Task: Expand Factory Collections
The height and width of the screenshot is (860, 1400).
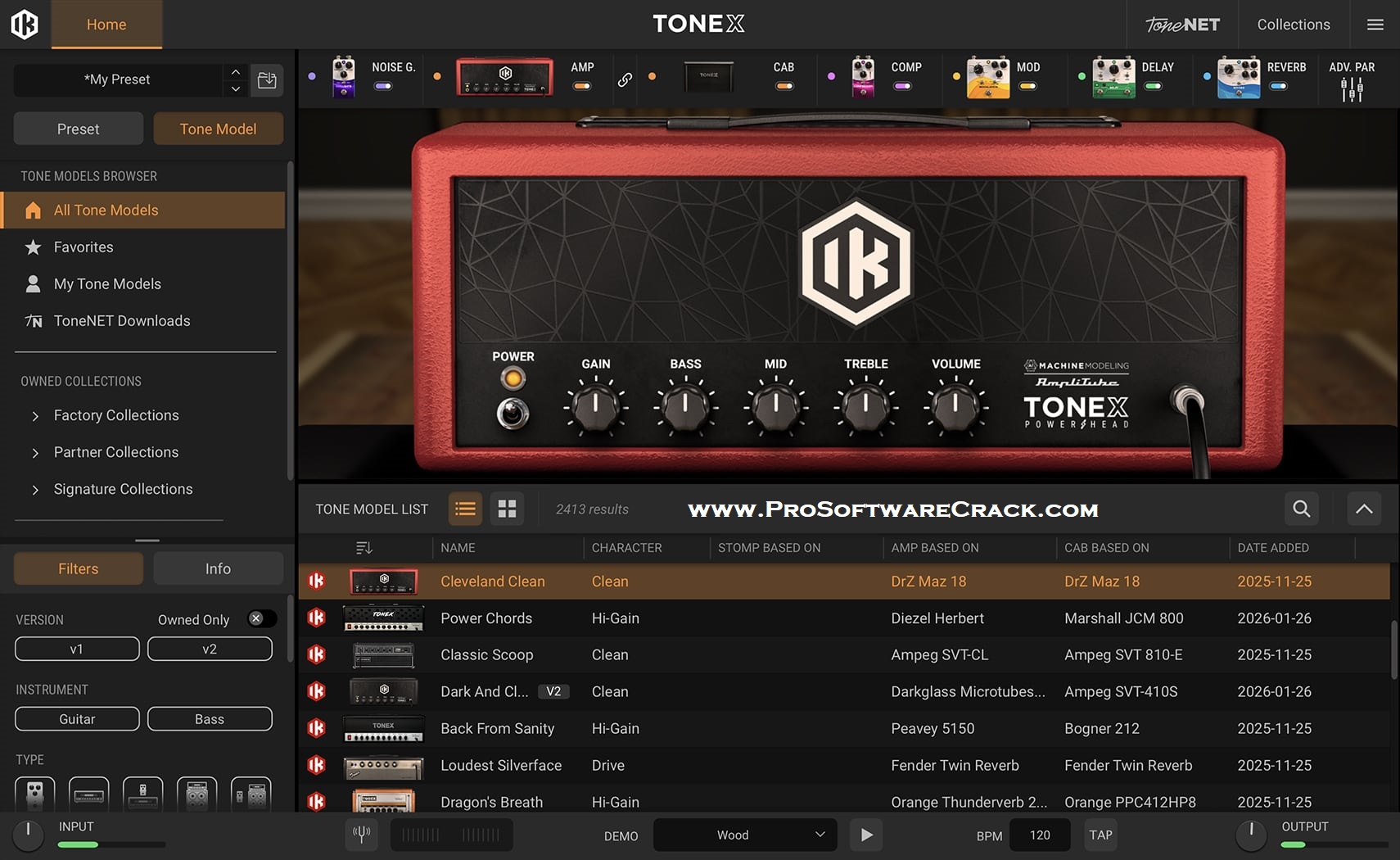Action: click(x=35, y=416)
